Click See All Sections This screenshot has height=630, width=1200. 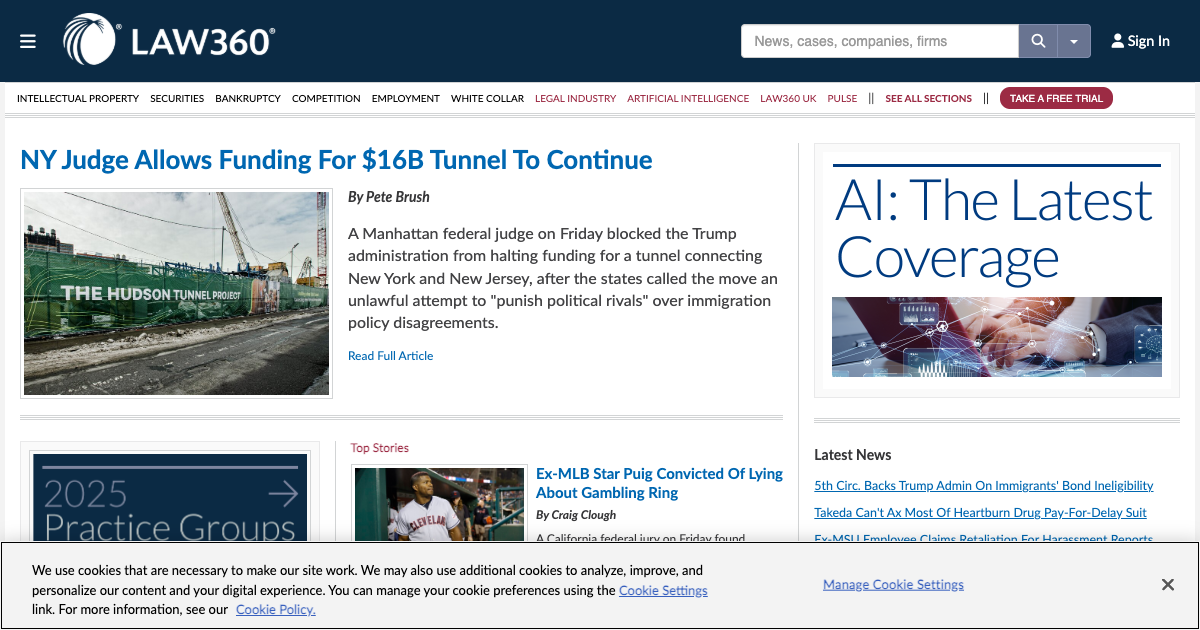(x=928, y=98)
